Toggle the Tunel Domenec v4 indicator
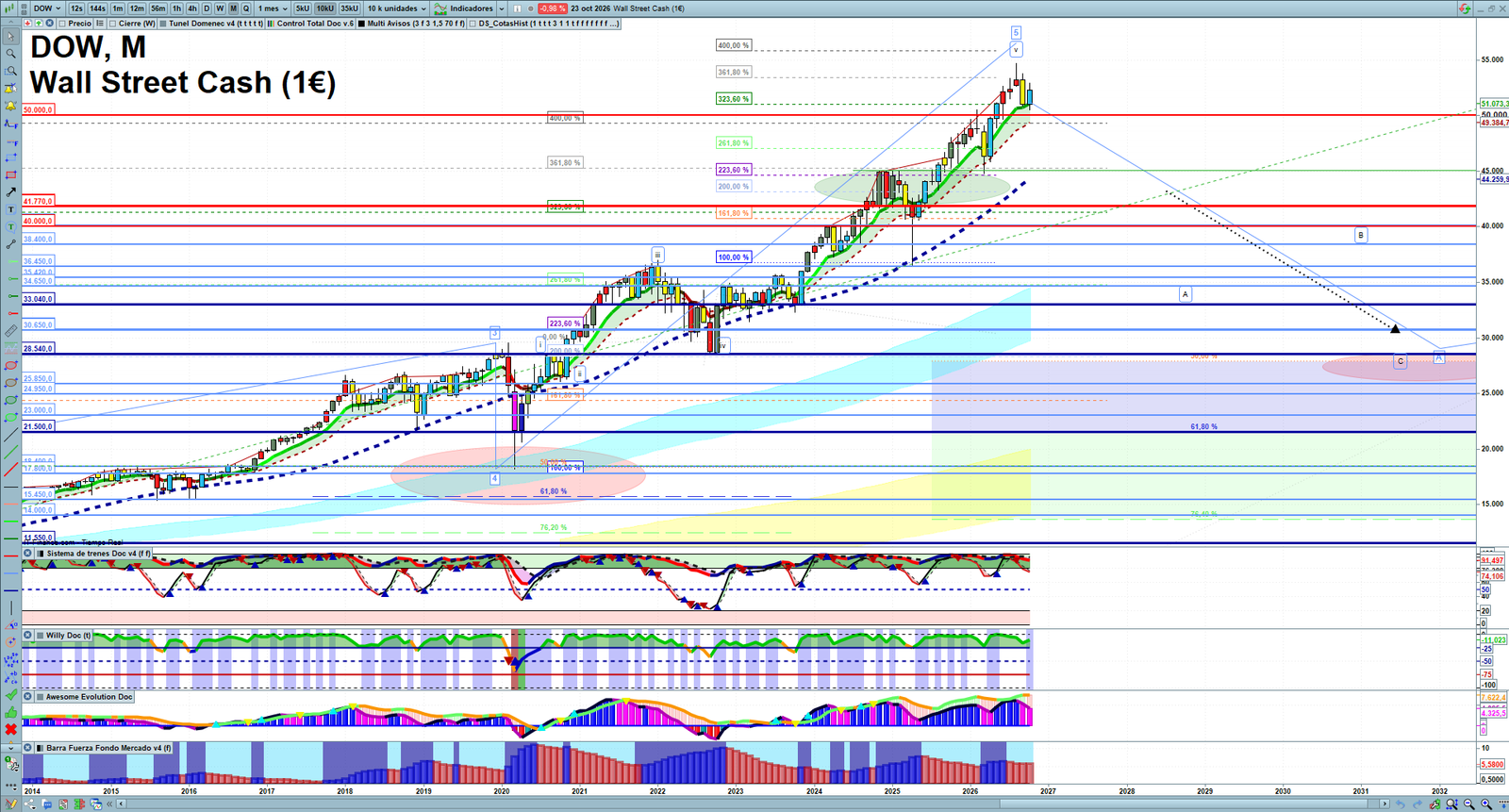1509x812 pixels. pyautogui.click(x=163, y=24)
